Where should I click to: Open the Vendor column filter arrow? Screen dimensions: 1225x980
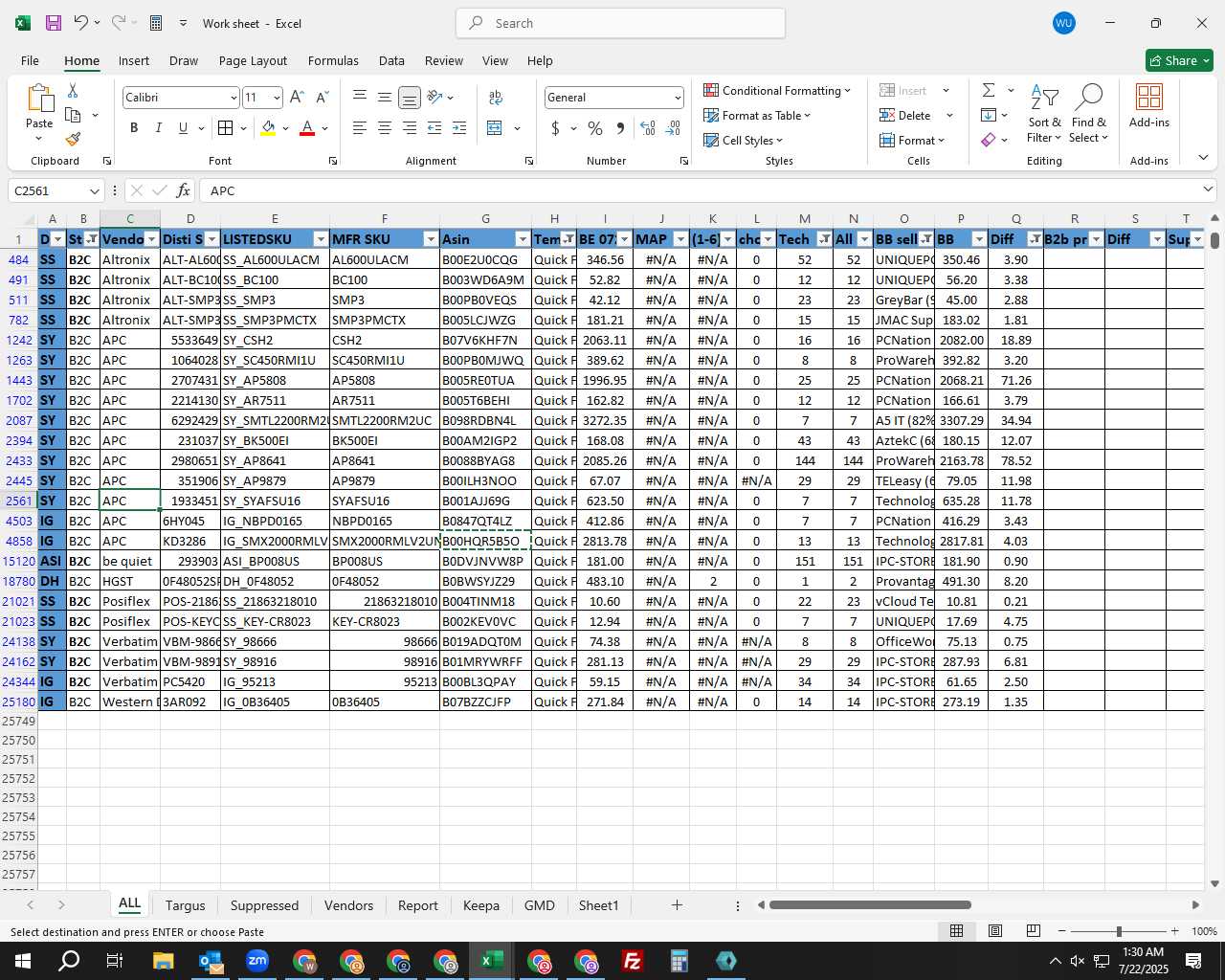[152, 239]
